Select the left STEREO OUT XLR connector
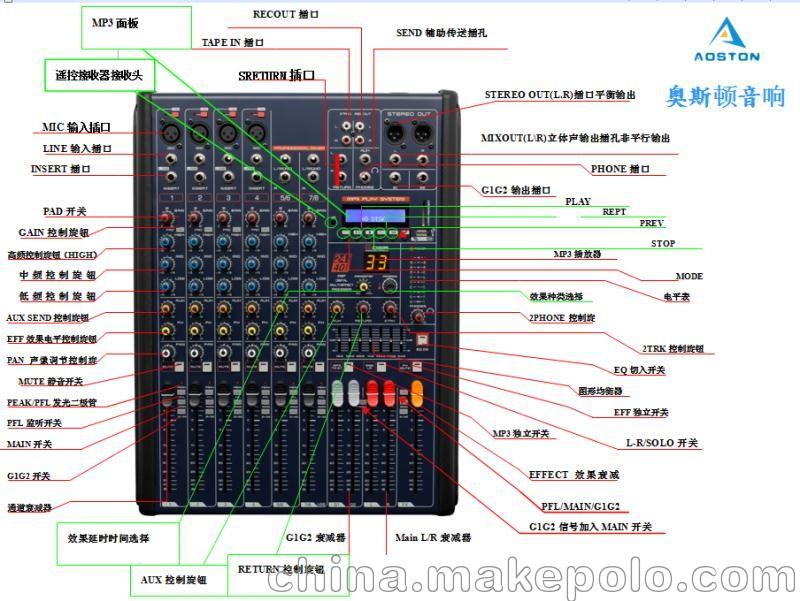This screenshot has height=601, width=800. coord(394,134)
